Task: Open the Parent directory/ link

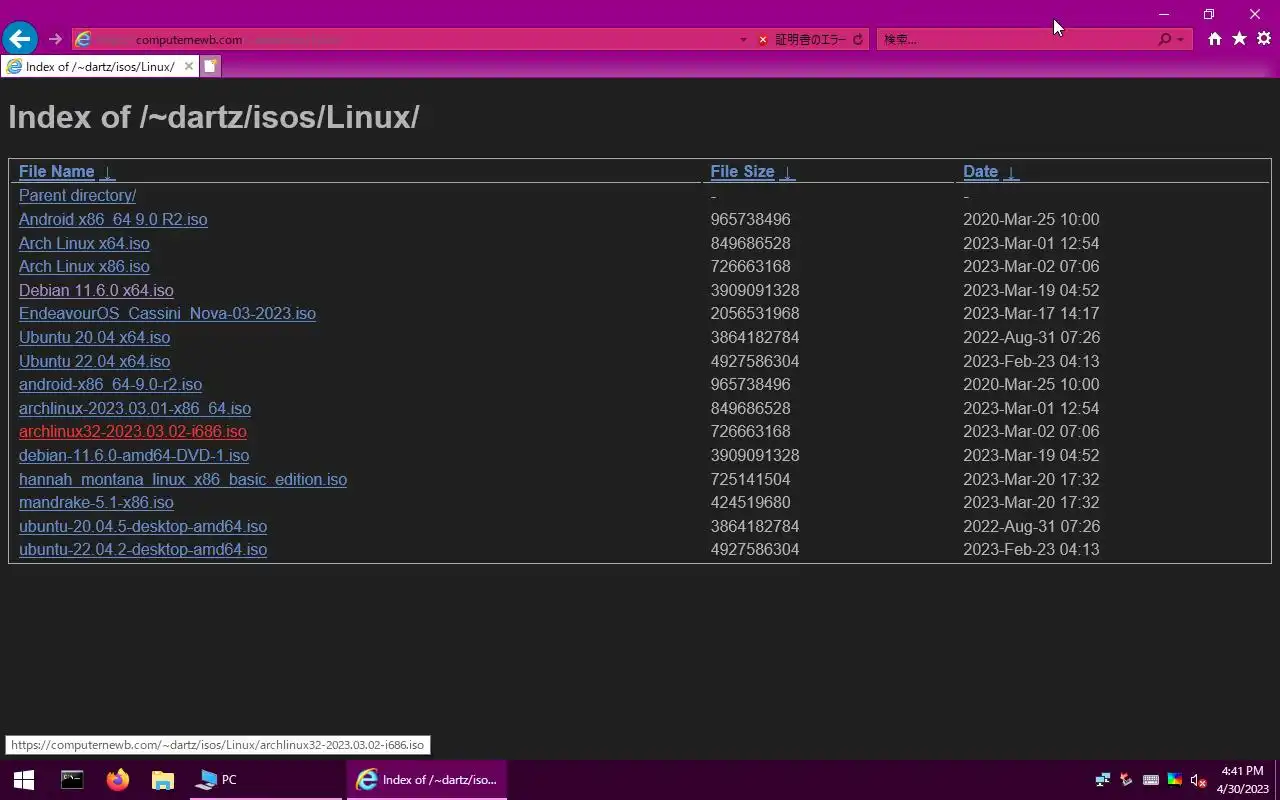Action: click(x=77, y=196)
